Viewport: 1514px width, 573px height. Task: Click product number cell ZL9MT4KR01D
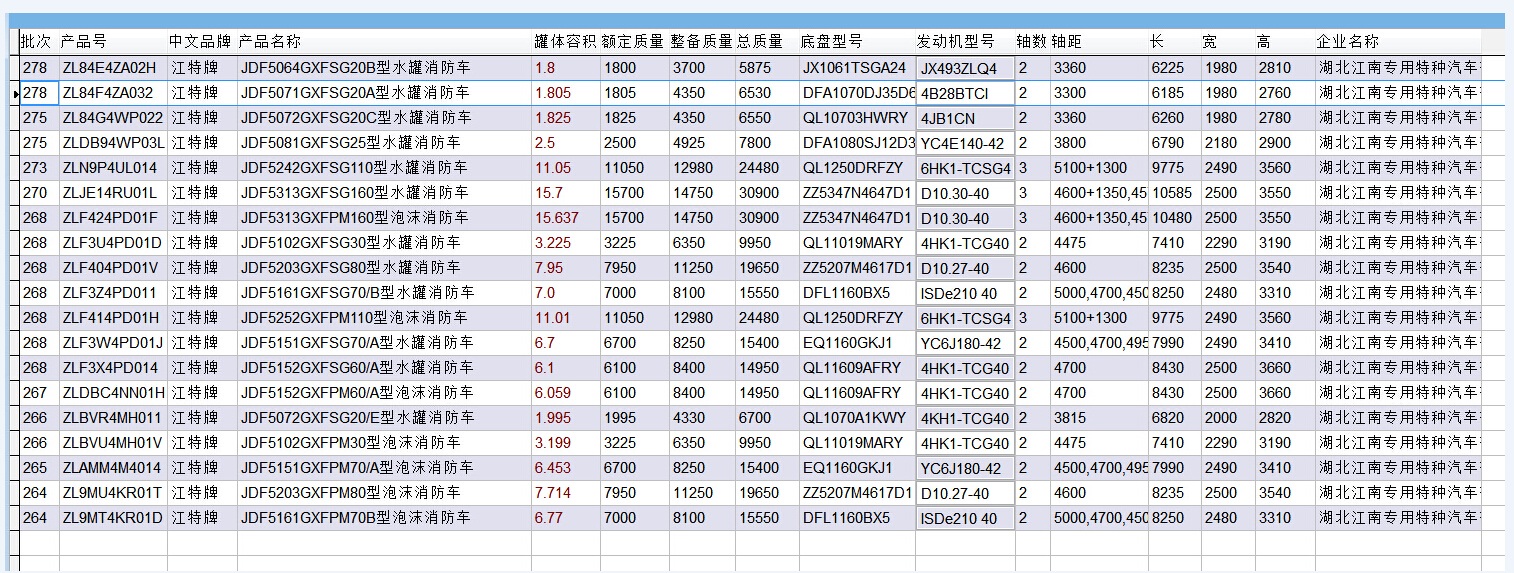click(110, 518)
